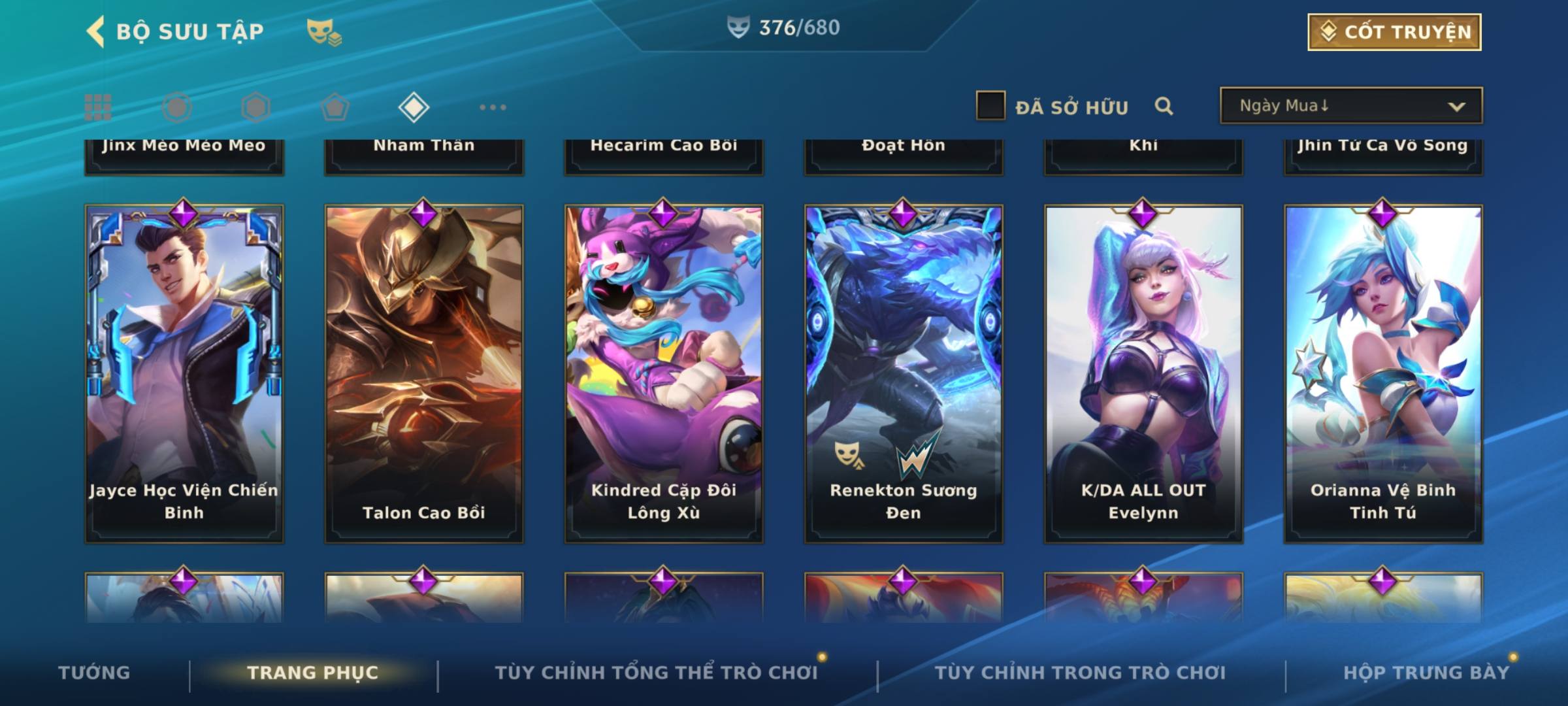Select the hexagon rarity filter icon
This screenshot has height=706, width=1568.
coord(255,107)
